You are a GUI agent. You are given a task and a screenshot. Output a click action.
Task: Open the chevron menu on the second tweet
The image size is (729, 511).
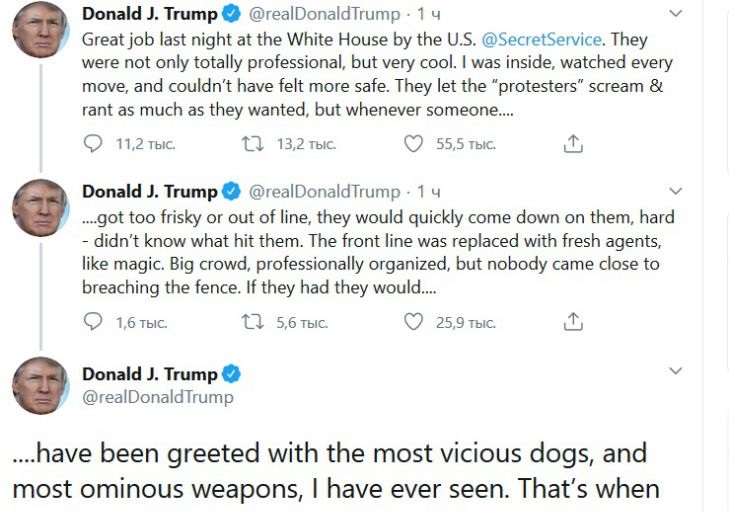(x=676, y=191)
